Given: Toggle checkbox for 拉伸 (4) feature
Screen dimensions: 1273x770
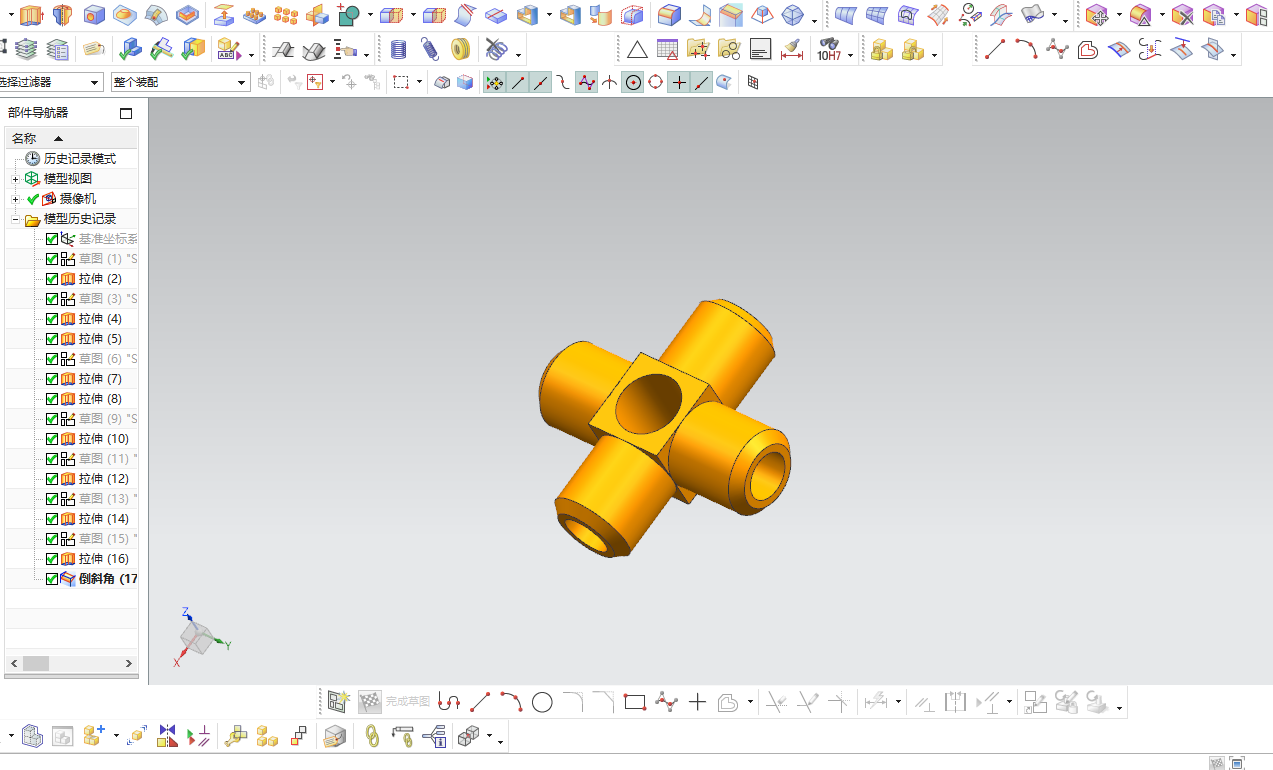Looking at the screenshot, I should click(52, 319).
